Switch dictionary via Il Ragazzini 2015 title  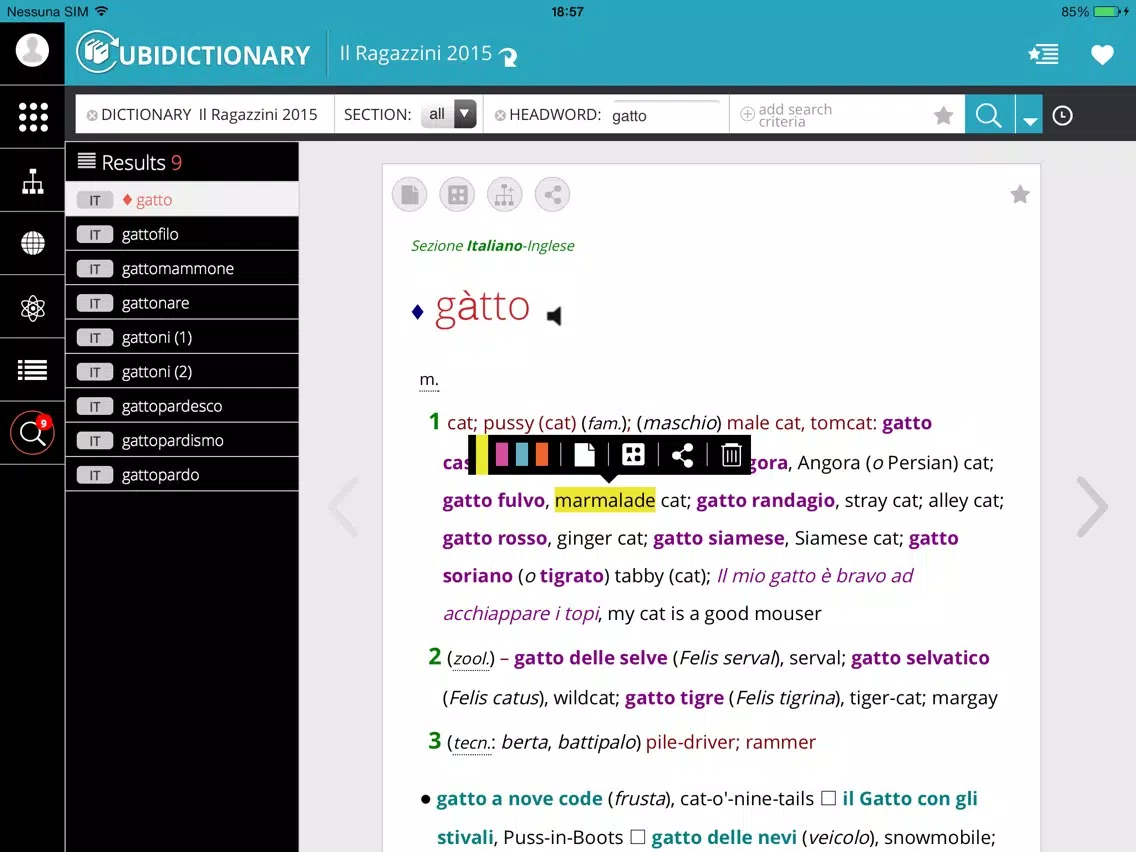click(428, 54)
